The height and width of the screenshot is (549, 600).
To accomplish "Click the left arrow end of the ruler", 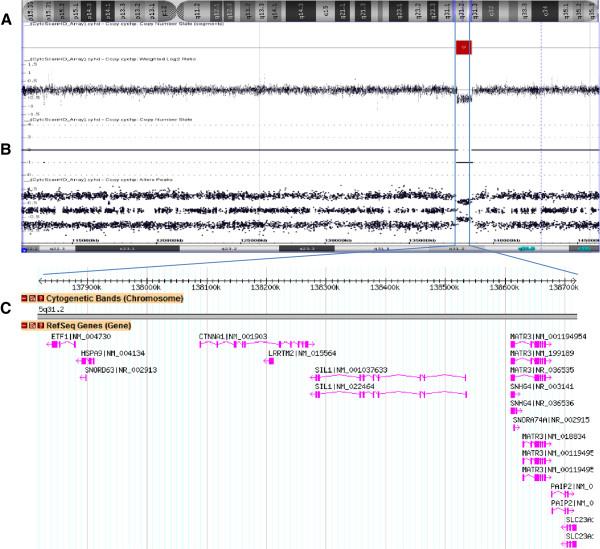I will pos(41,281).
